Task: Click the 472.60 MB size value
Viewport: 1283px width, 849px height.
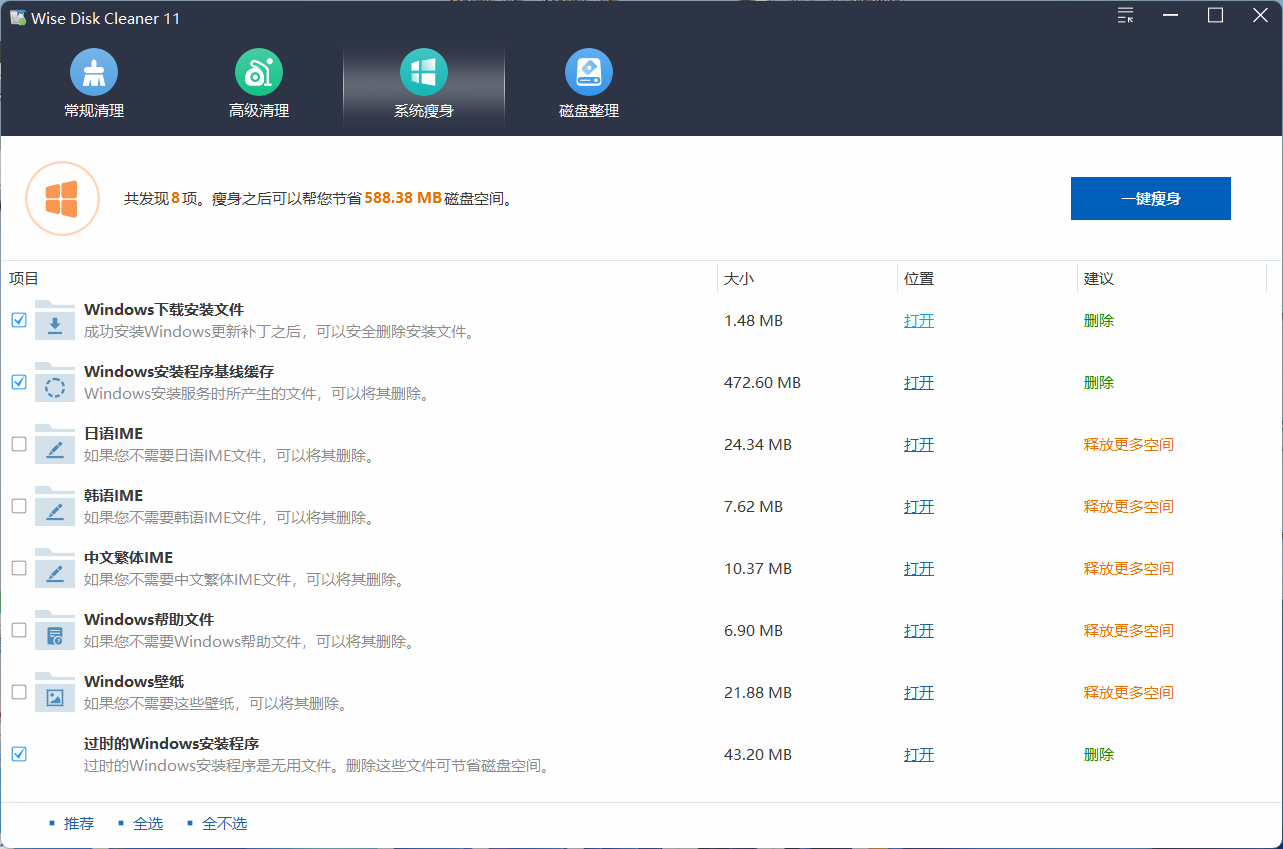Action: click(762, 383)
